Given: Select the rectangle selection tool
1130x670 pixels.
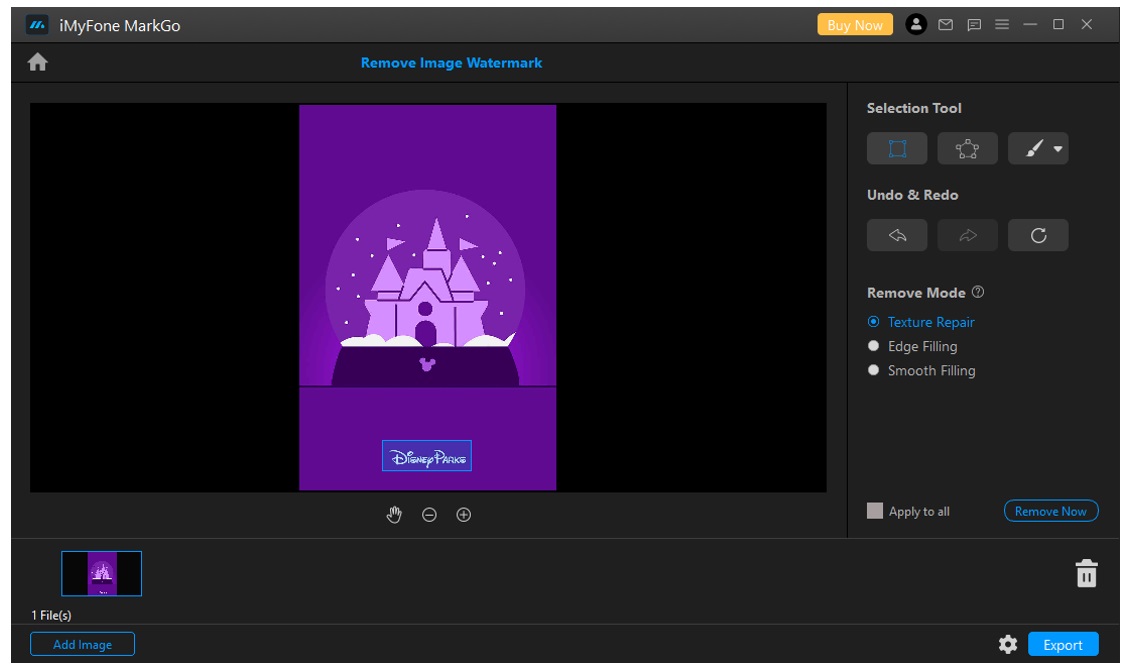Looking at the screenshot, I should (x=897, y=148).
